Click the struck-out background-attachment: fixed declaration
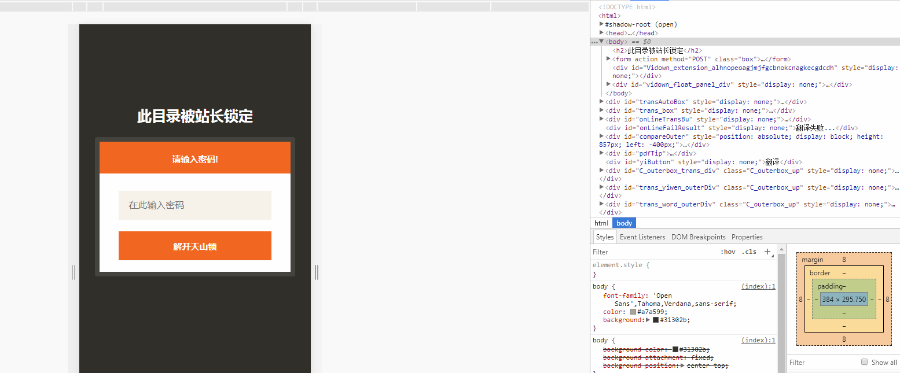Viewport: 900px width, 373px height. pos(658,358)
